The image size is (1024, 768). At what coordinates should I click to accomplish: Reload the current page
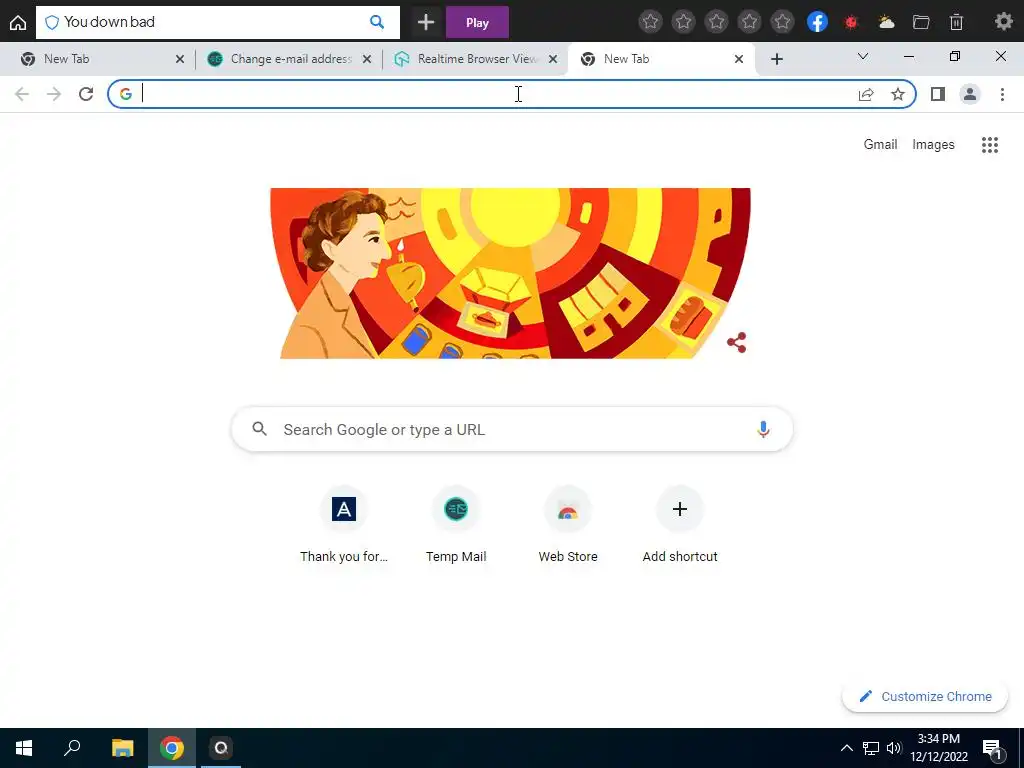tap(86, 94)
